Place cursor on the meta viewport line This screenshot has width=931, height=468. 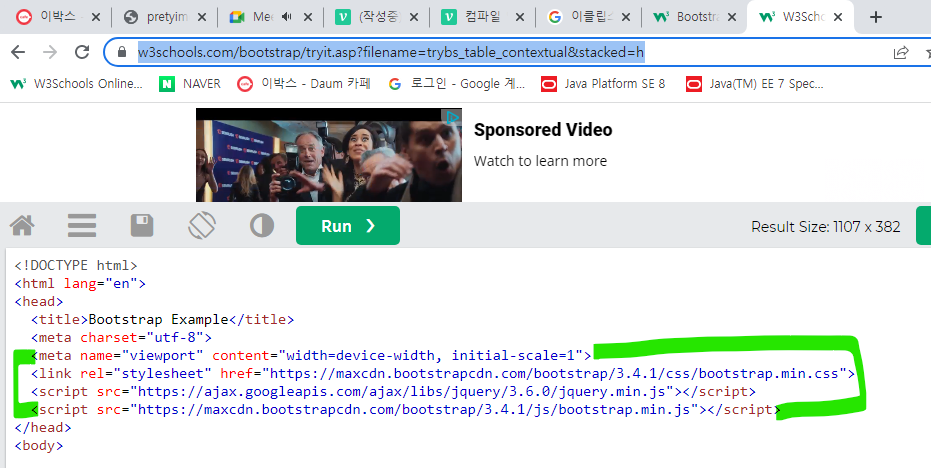click(312, 356)
